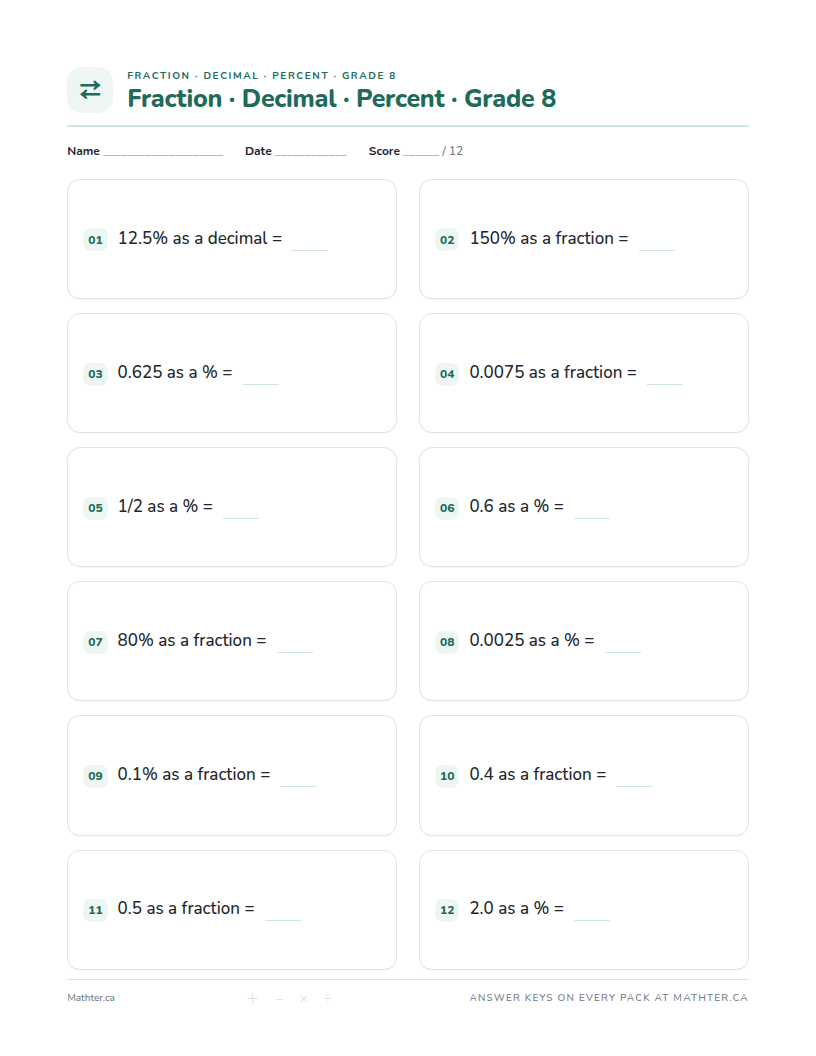816x1056 pixels.
Task: Click answer blank for 0.625 as a %
Action: [261, 381]
